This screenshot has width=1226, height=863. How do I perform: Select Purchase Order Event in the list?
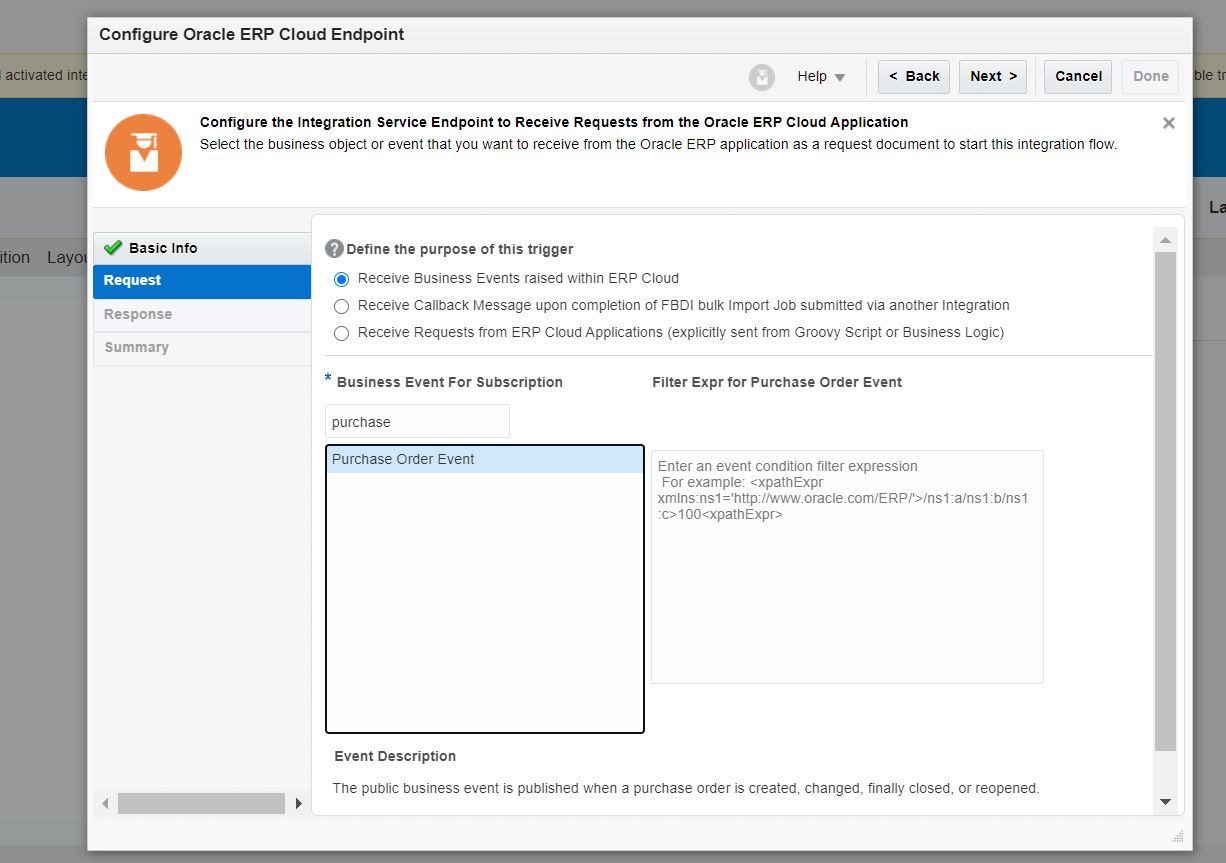click(x=485, y=460)
